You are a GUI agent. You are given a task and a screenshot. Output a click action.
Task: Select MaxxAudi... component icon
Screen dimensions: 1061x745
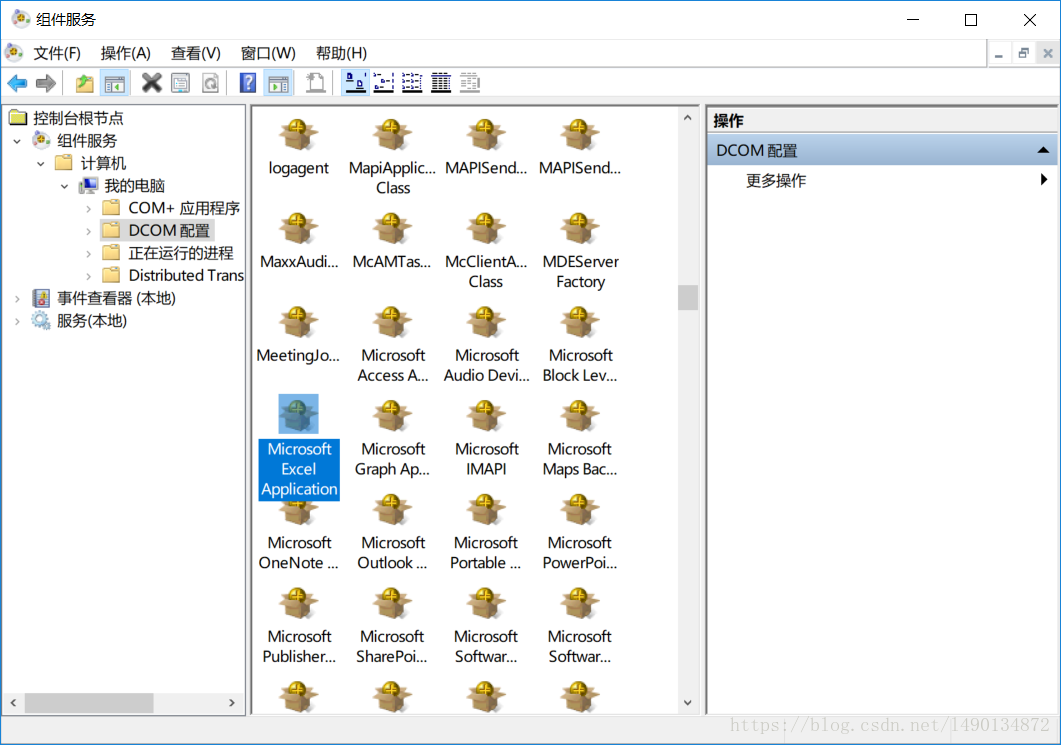(x=298, y=242)
